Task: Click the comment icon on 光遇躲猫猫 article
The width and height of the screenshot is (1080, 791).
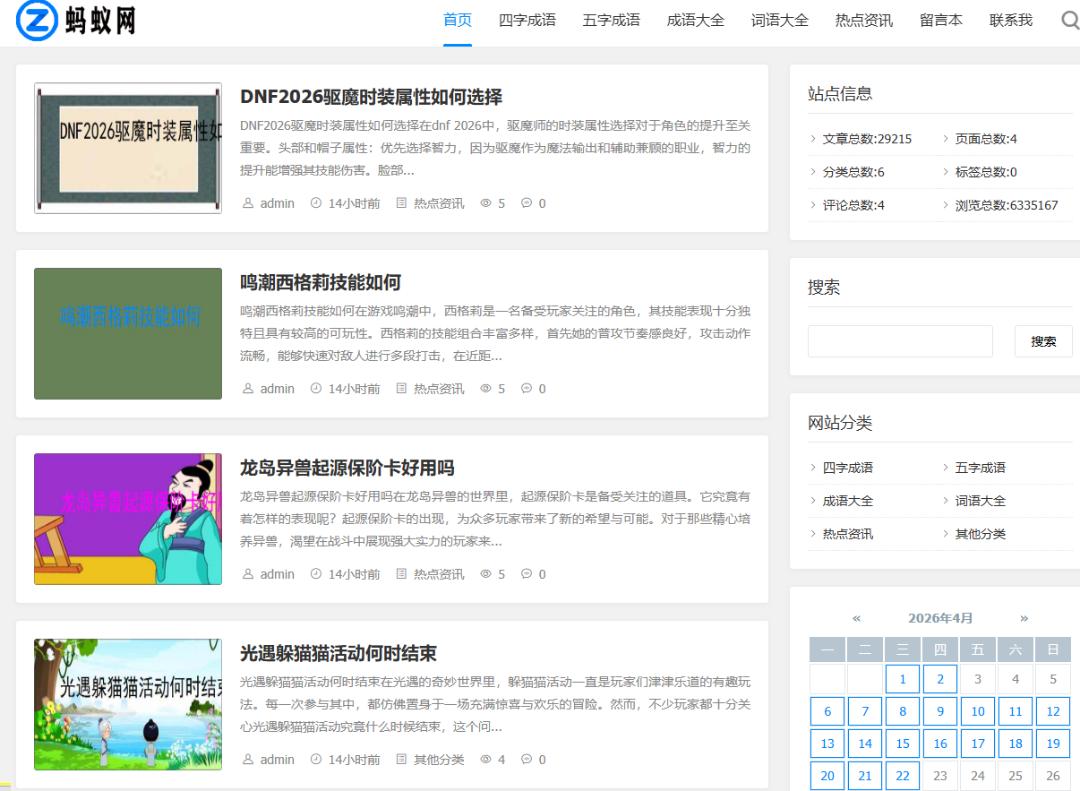Action: 526,760
